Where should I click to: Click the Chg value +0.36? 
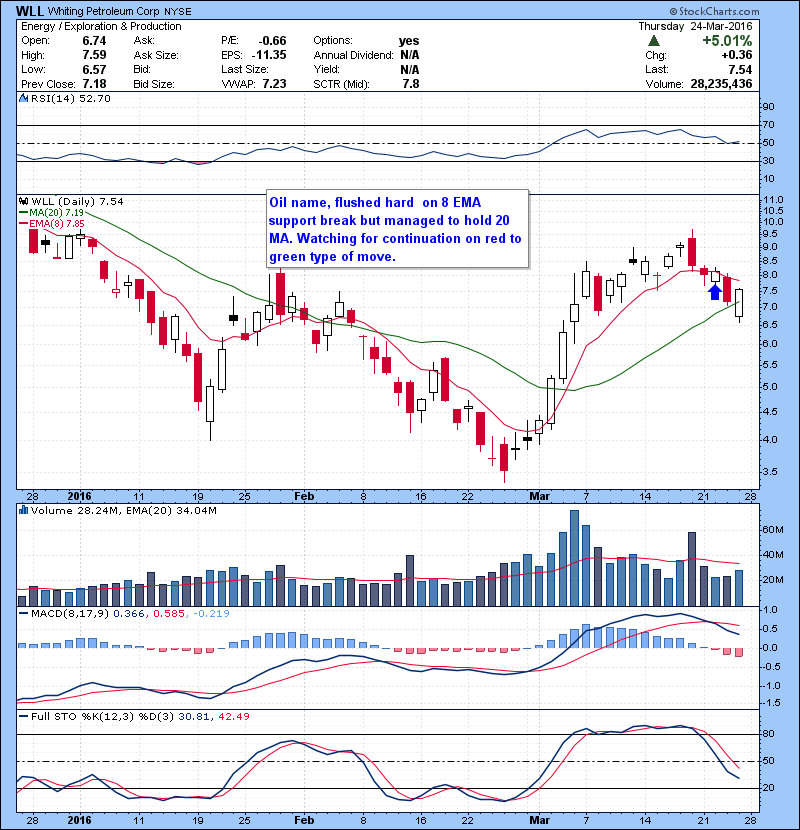[736, 55]
